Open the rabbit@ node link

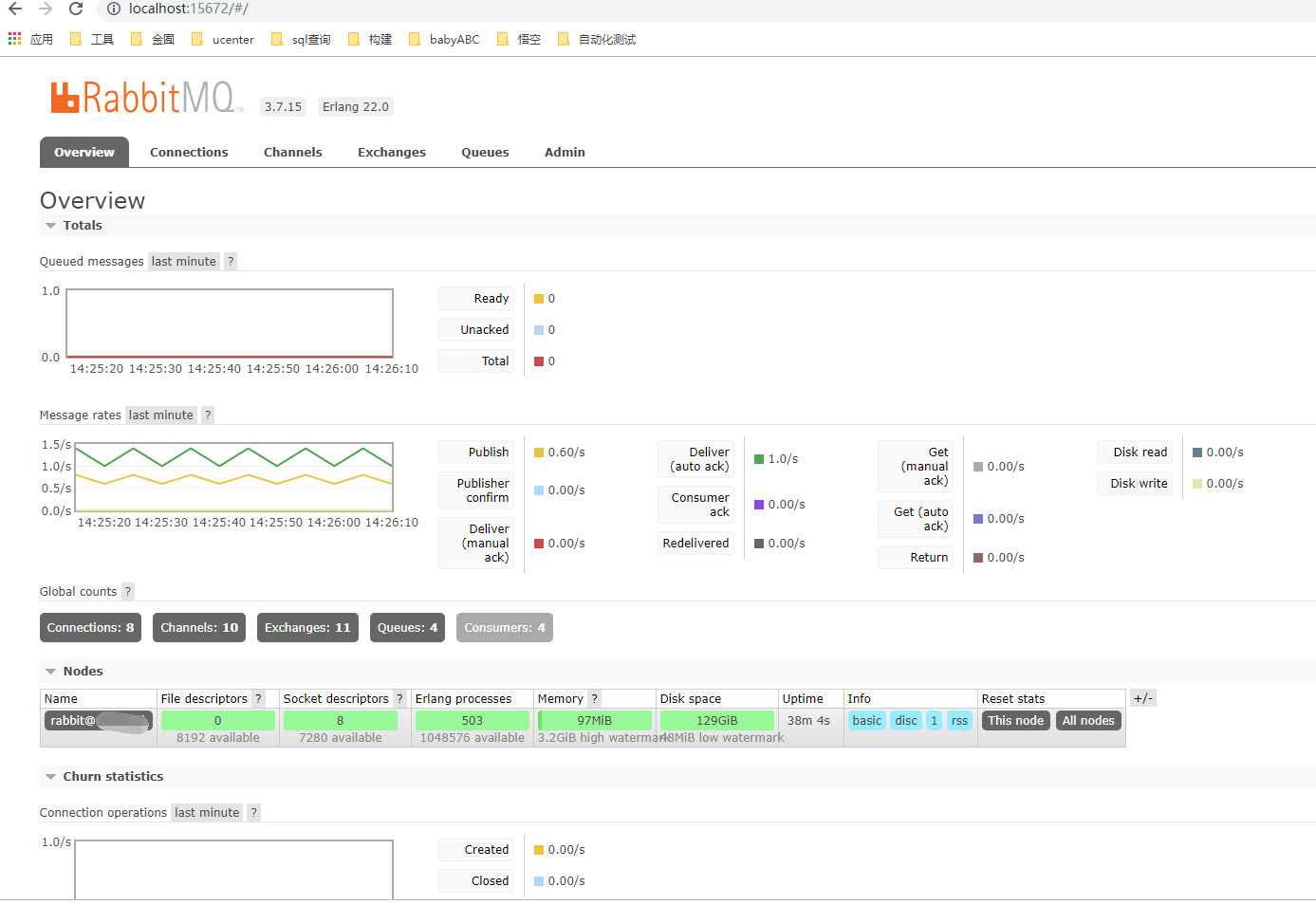[x=99, y=721]
